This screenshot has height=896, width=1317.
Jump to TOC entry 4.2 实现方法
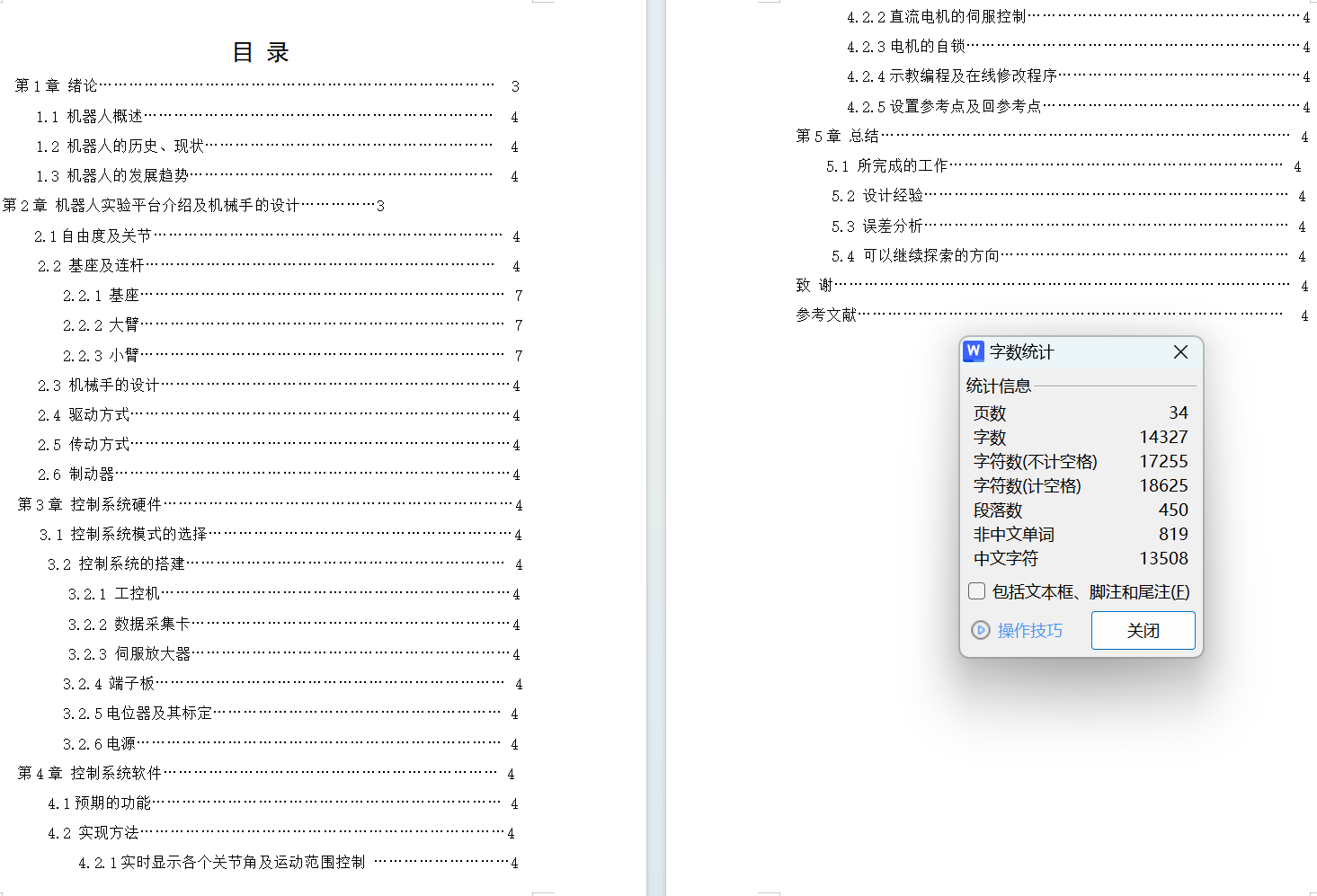pyautogui.click(x=281, y=833)
